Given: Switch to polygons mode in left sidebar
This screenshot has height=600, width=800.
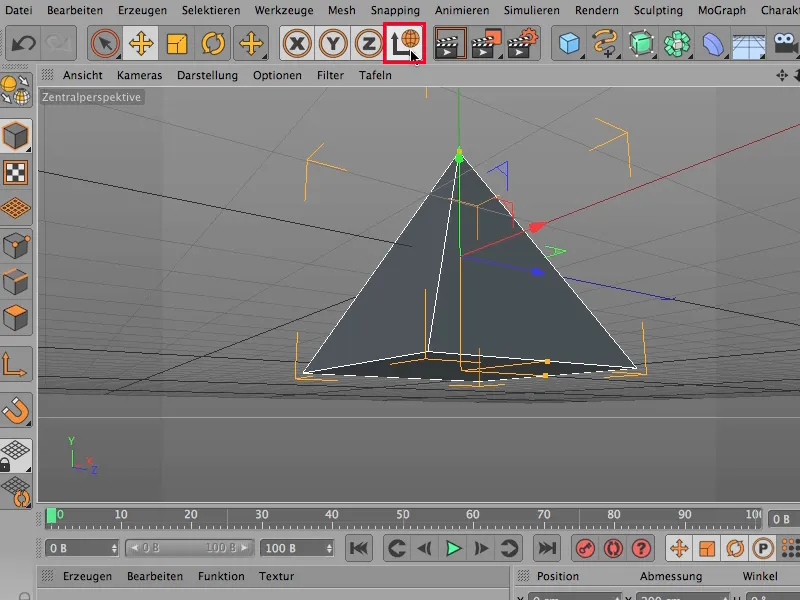Looking at the screenshot, I should pyautogui.click(x=16, y=319).
